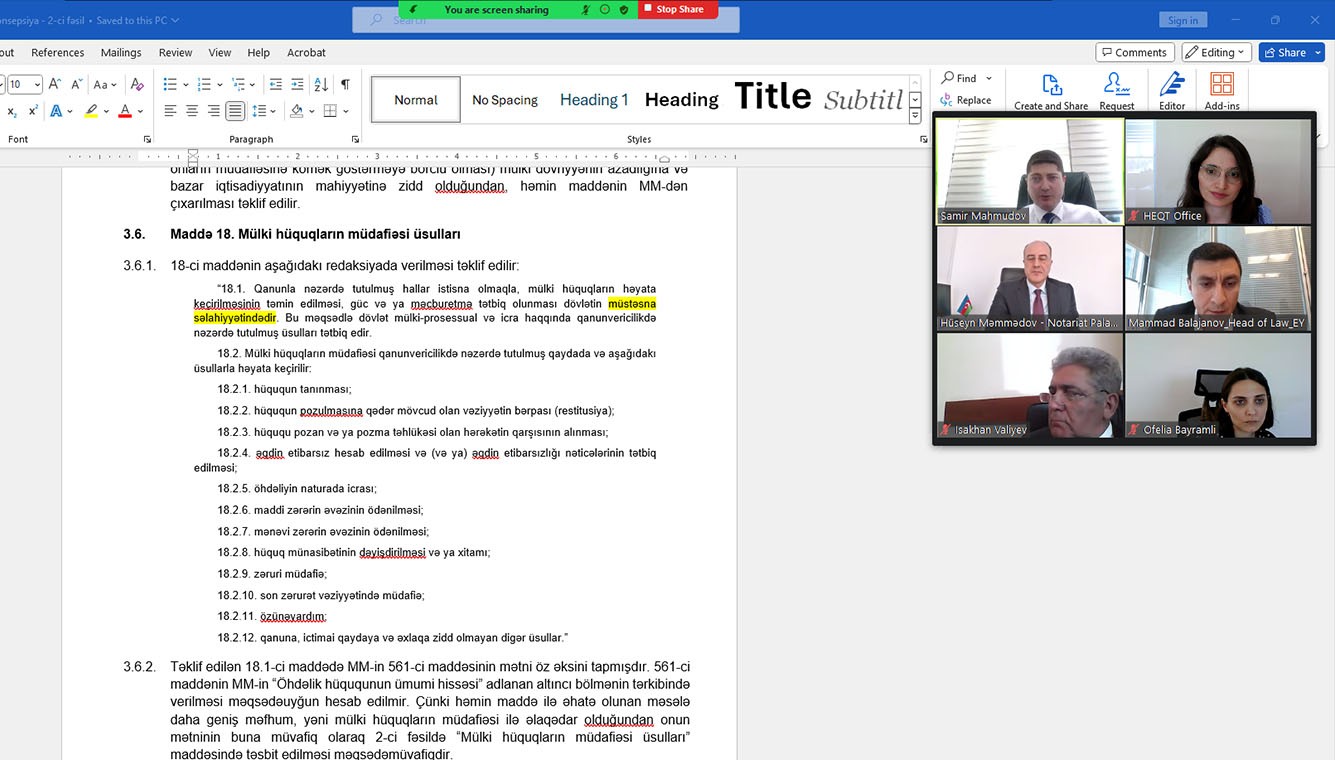
Task: Apply the Title style
Action: [772, 97]
